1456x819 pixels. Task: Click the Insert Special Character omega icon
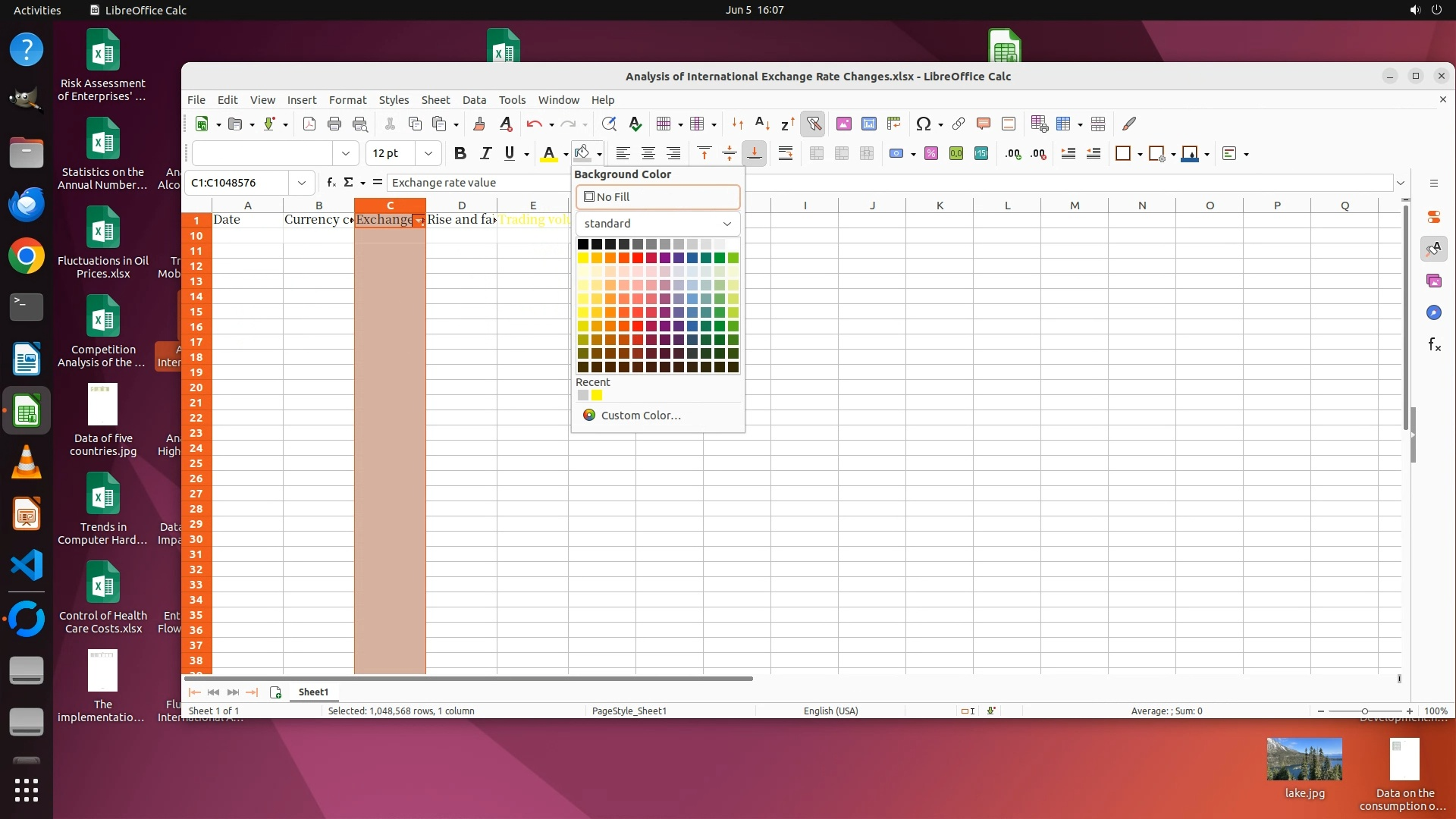(x=923, y=124)
